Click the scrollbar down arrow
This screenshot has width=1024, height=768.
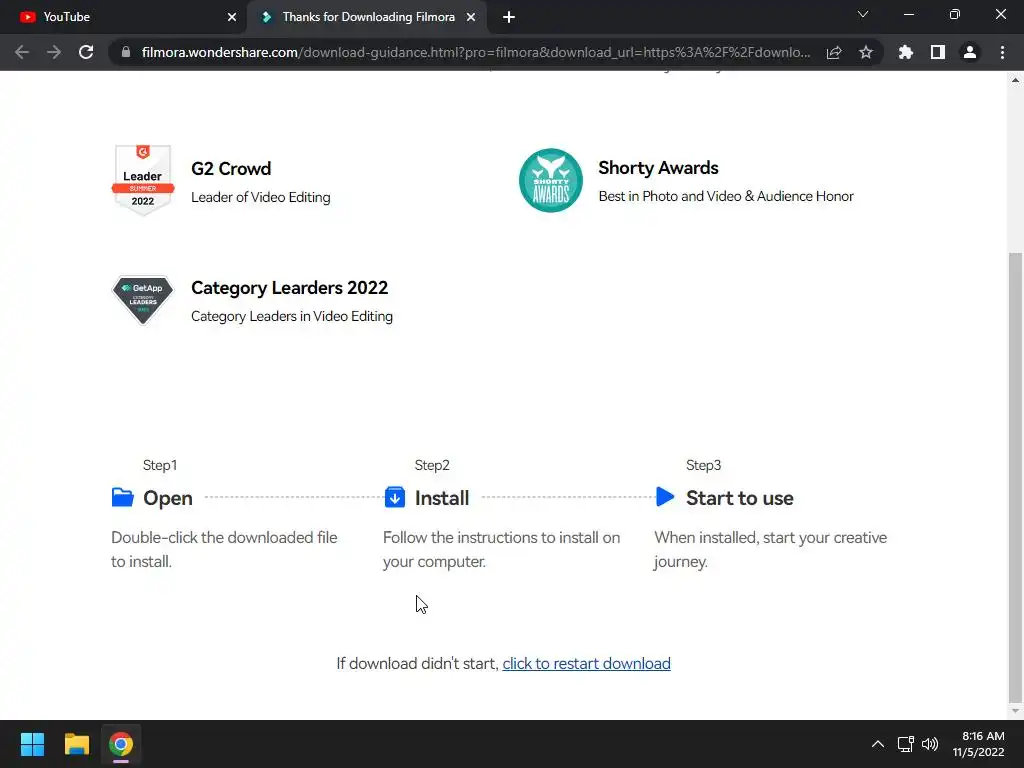tap(1015, 711)
